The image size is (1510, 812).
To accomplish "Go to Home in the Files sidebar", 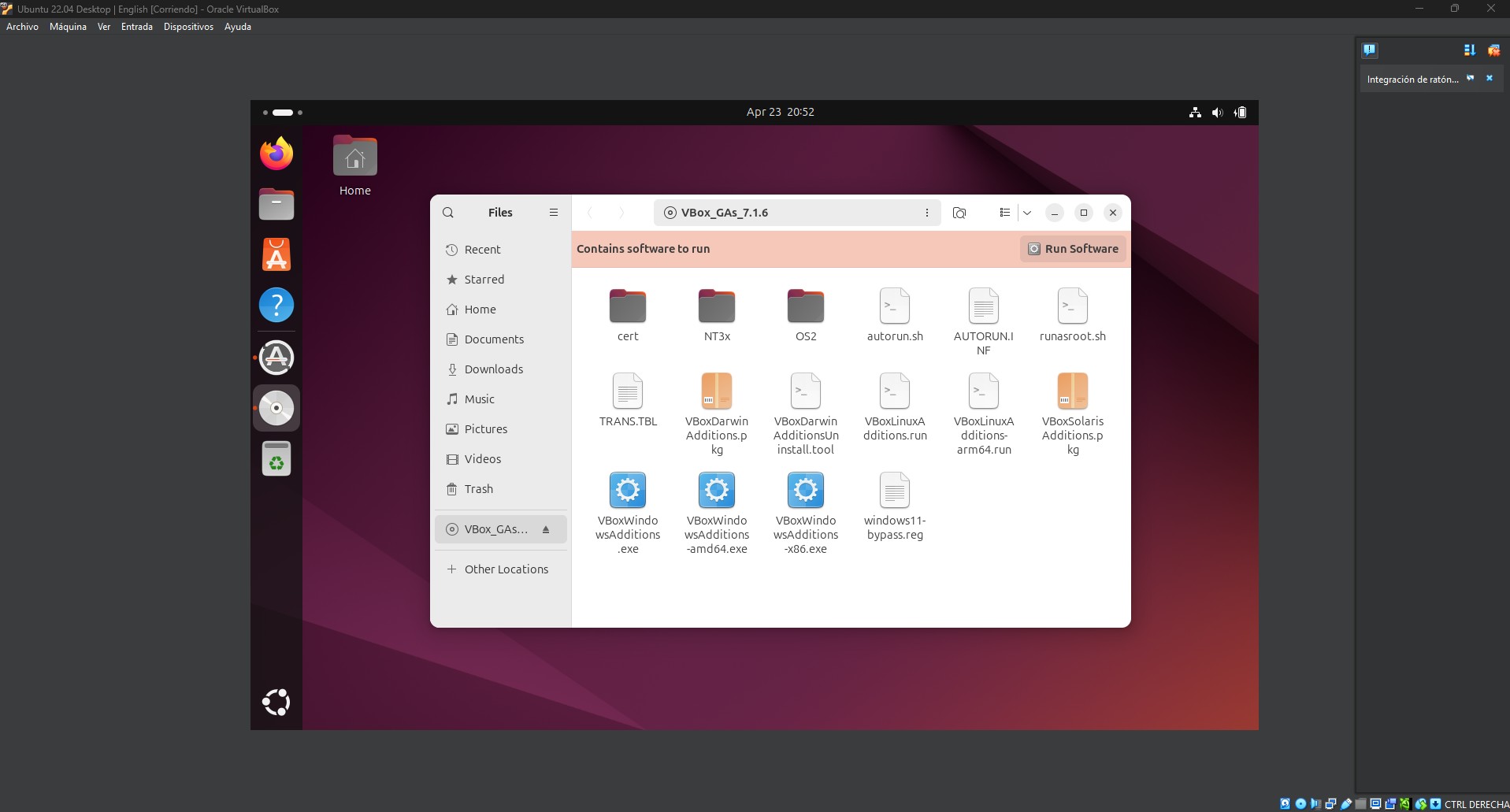I will (501, 310).
